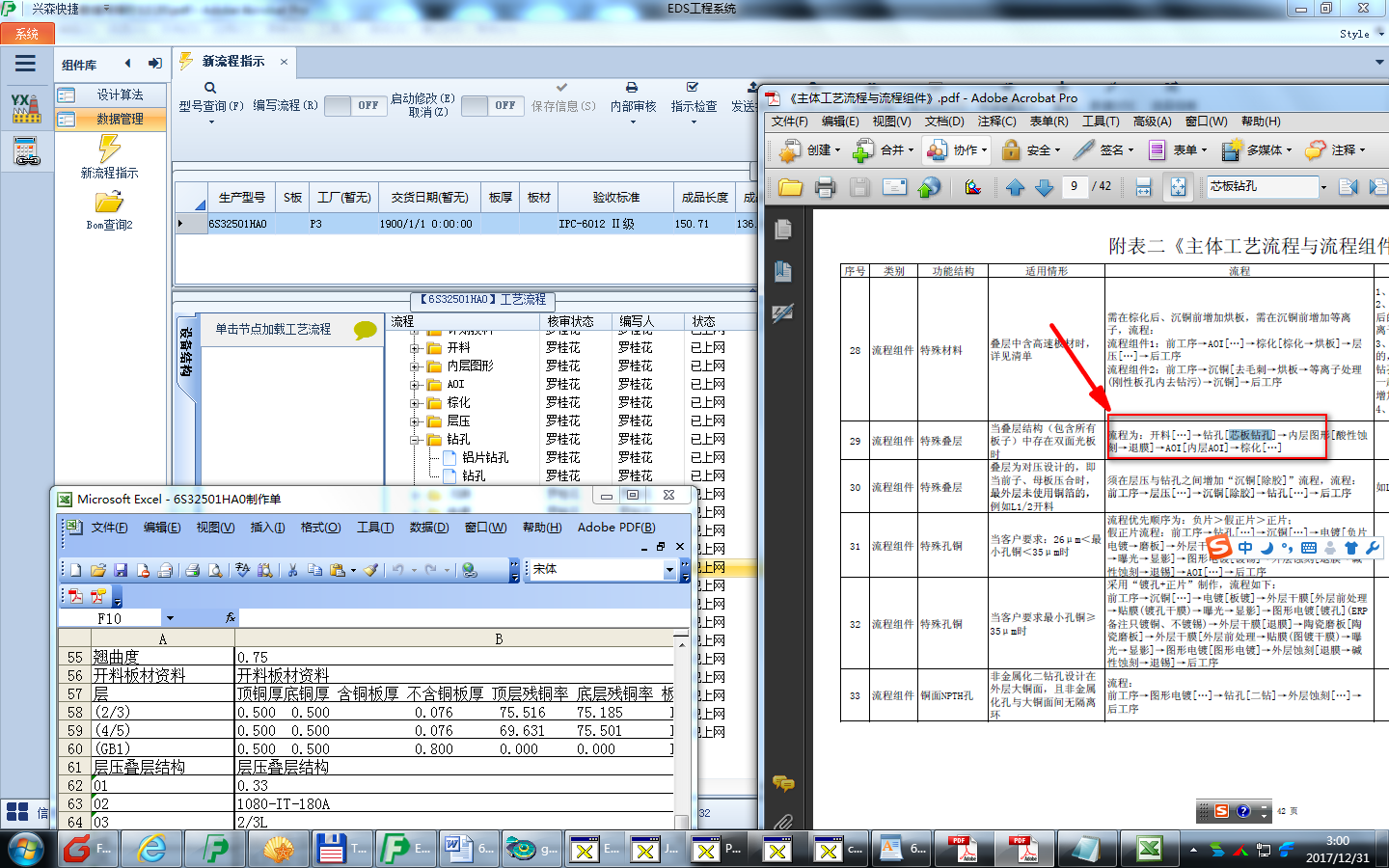Screen dimensions: 1389x868
Task: Click Acrobat print icon
Action: 825,187
